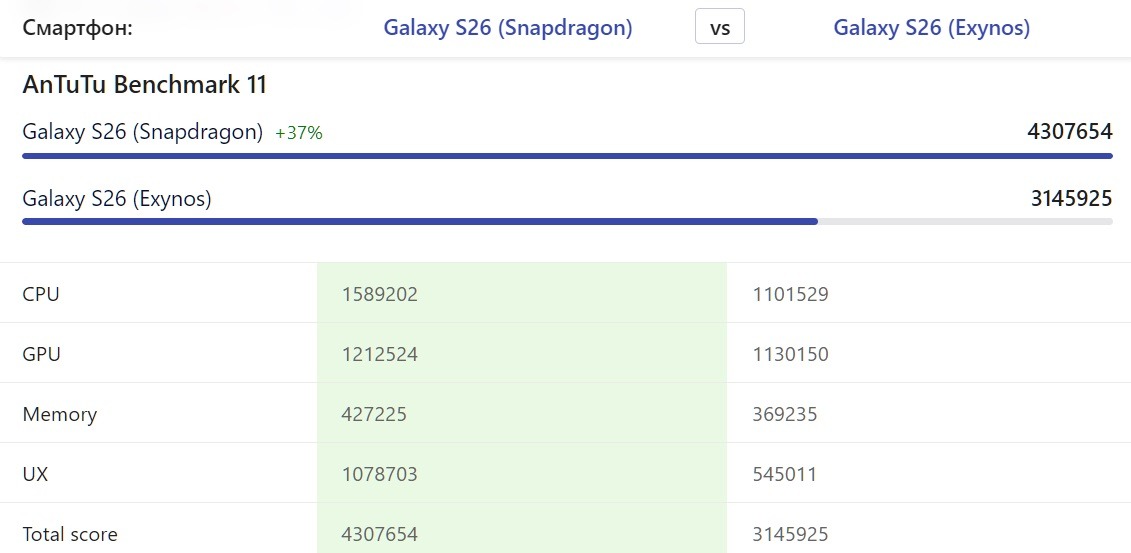
Task: Click Exynos CPU value 1101529
Action: (x=791, y=294)
